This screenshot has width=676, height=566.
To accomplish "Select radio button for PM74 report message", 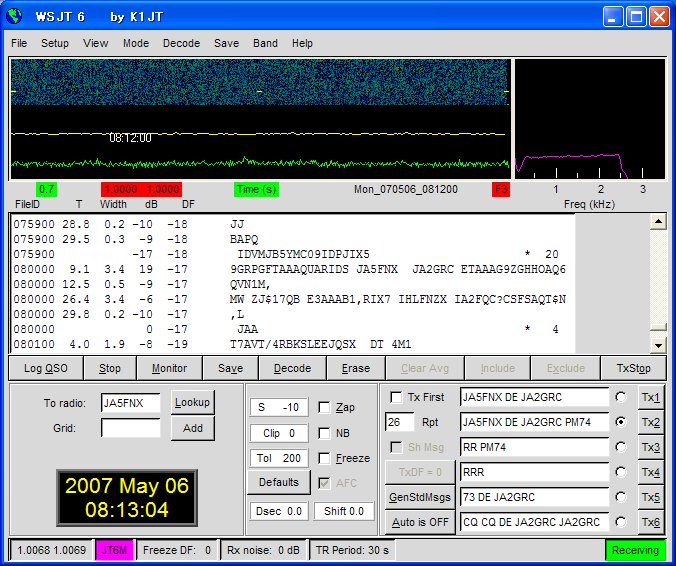I will coord(620,422).
